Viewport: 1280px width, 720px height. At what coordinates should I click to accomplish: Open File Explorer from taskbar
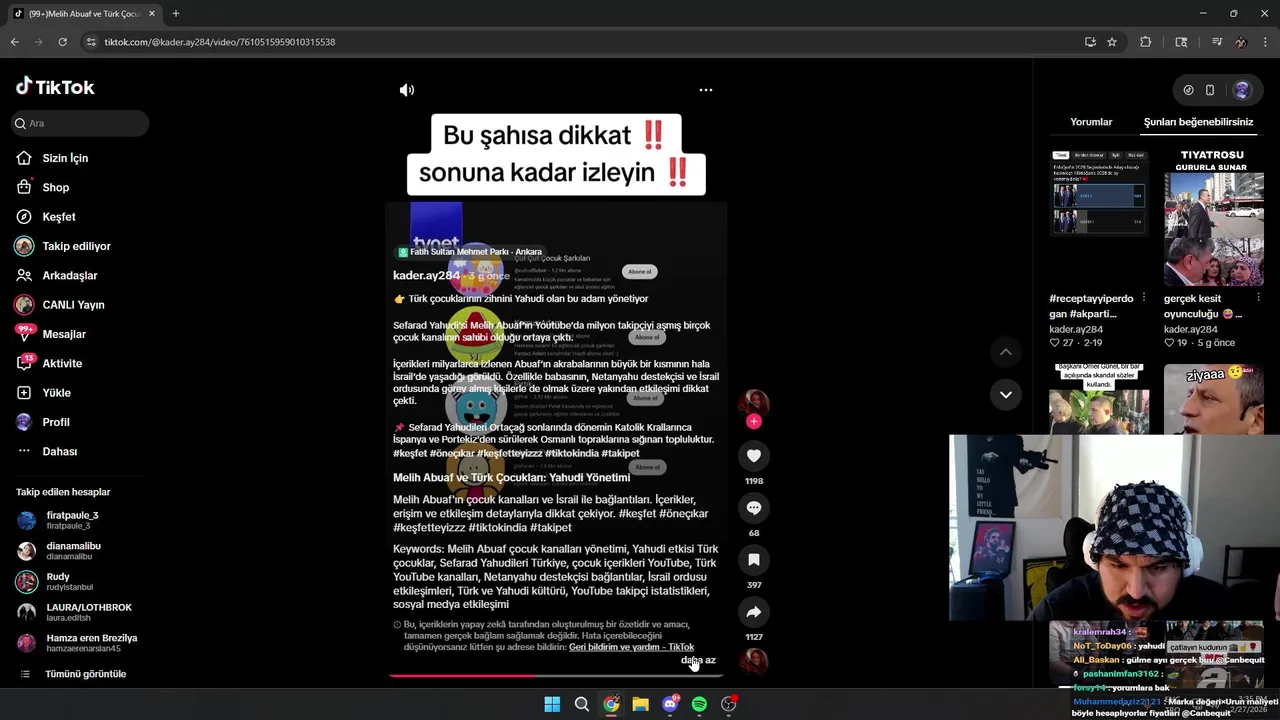(x=640, y=704)
